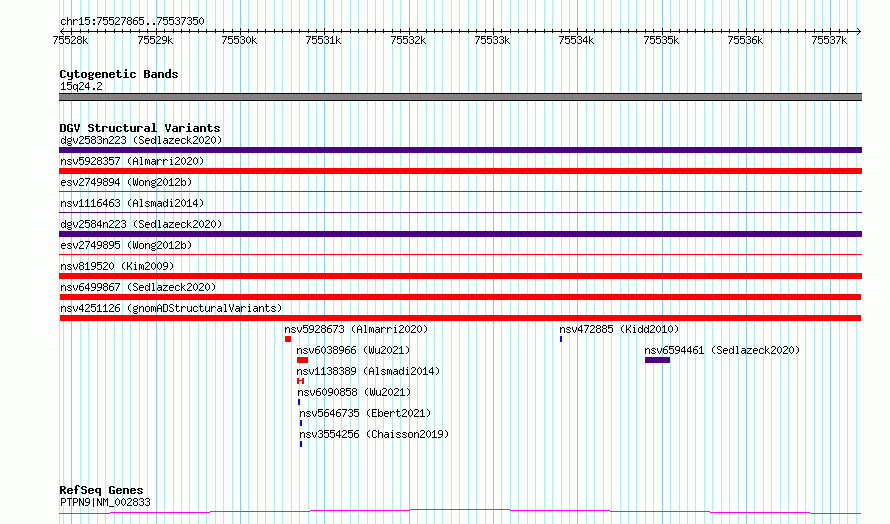The image size is (890, 524).
Task: Click the nsv6594461 (Sedlazeck2020) label
Action: 722,350
